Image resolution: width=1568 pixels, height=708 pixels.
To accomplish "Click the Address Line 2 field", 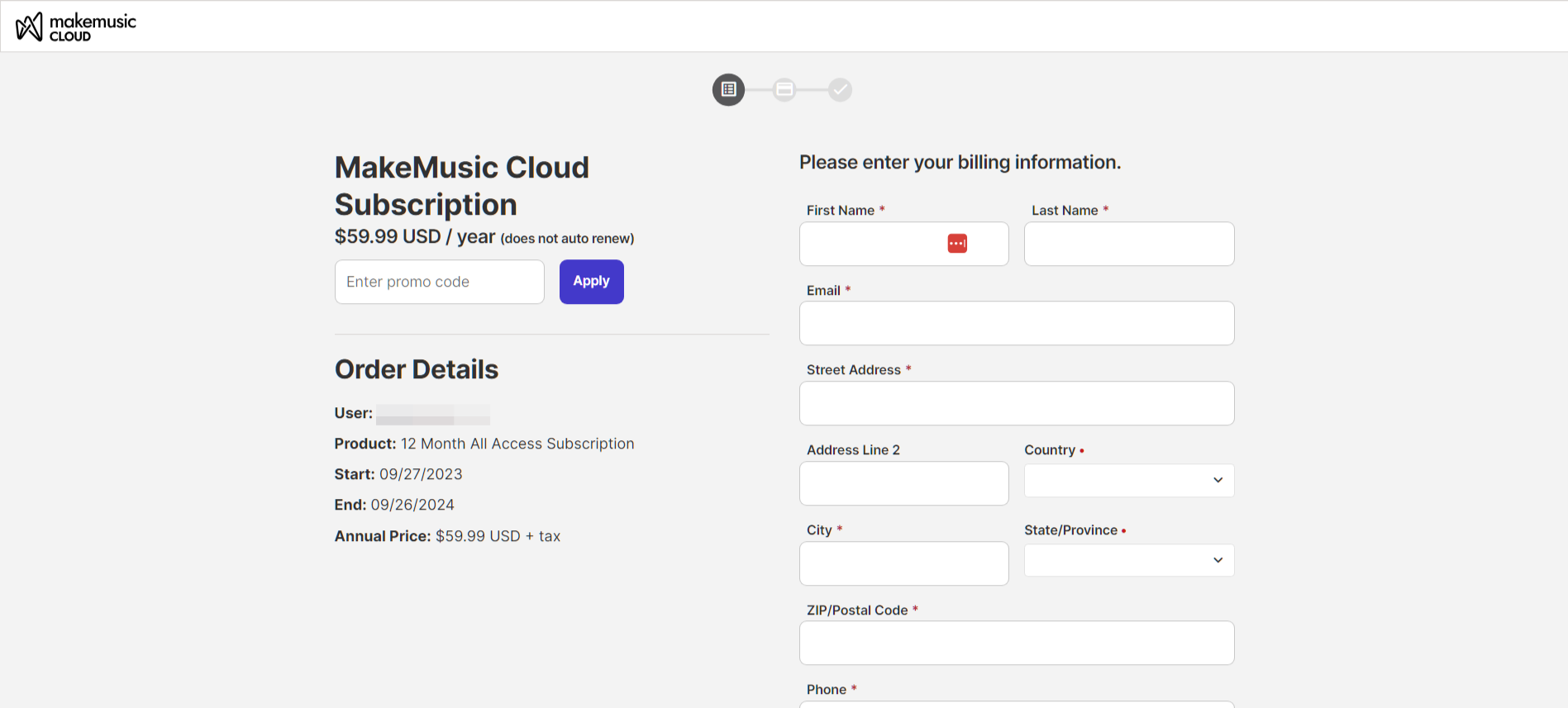I will (x=903, y=483).
